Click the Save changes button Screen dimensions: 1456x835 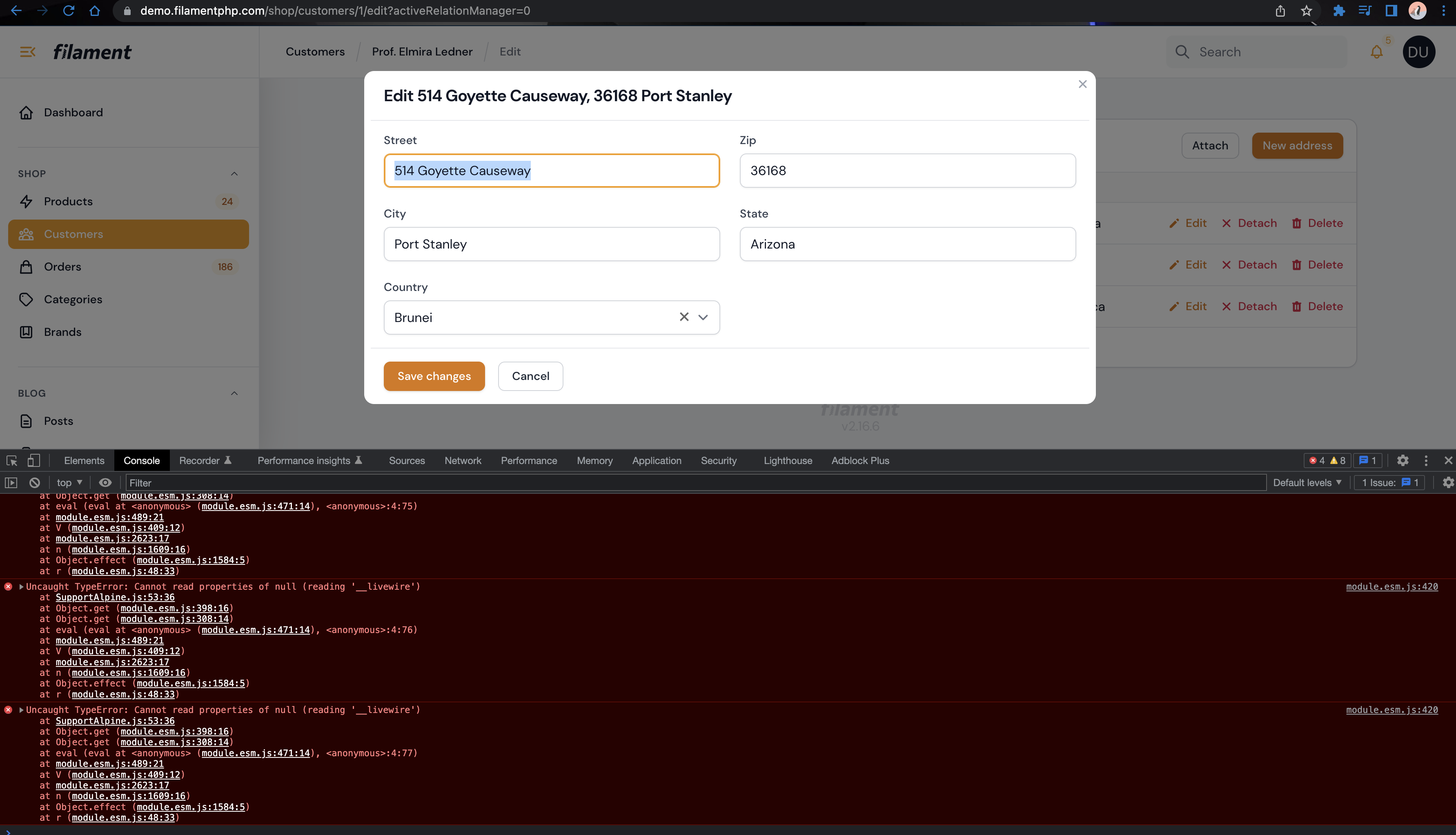click(x=434, y=375)
